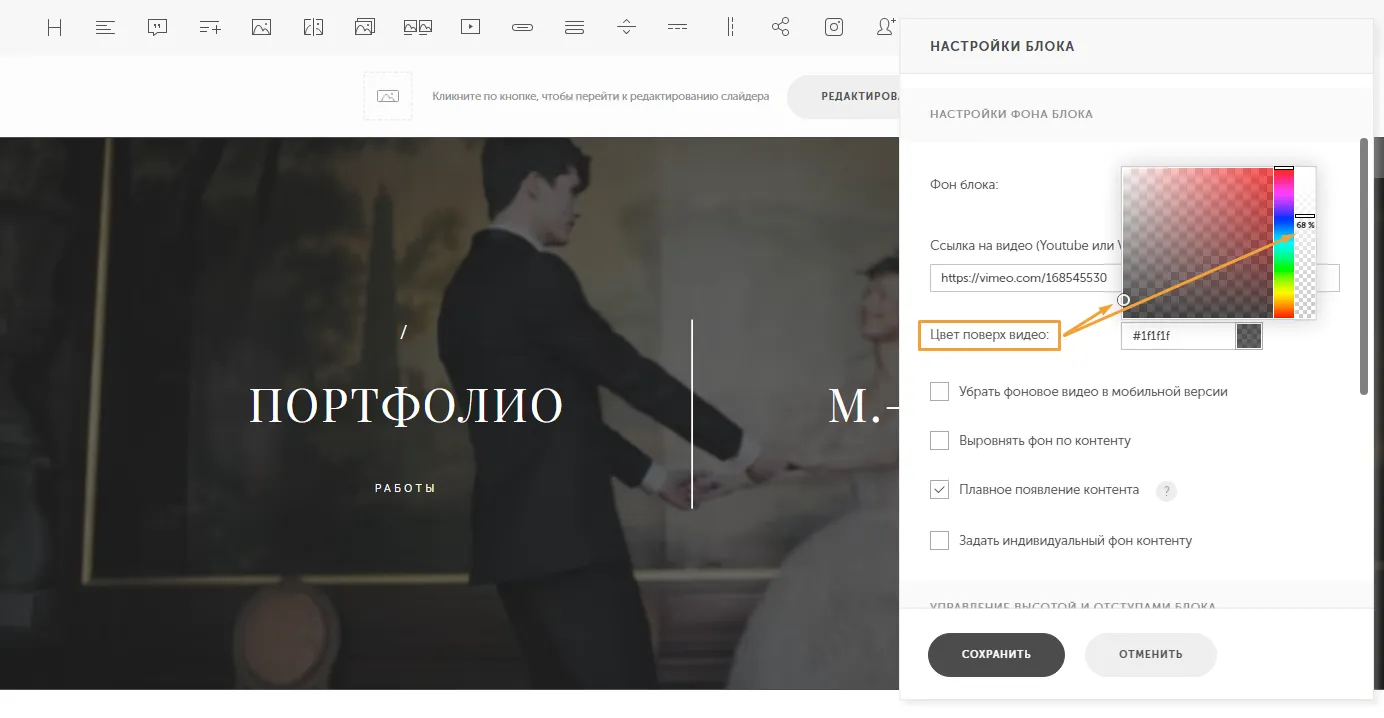This screenshot has height=718, width=1384.
Task: Uncheck 'Плавное появление контента'
Action: tap(939, 490)
